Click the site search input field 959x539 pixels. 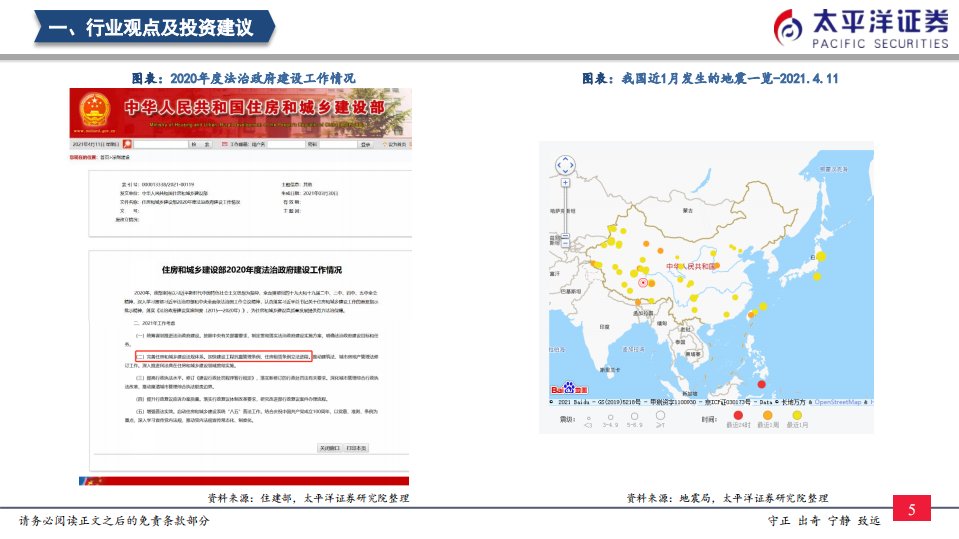point(161,144)
